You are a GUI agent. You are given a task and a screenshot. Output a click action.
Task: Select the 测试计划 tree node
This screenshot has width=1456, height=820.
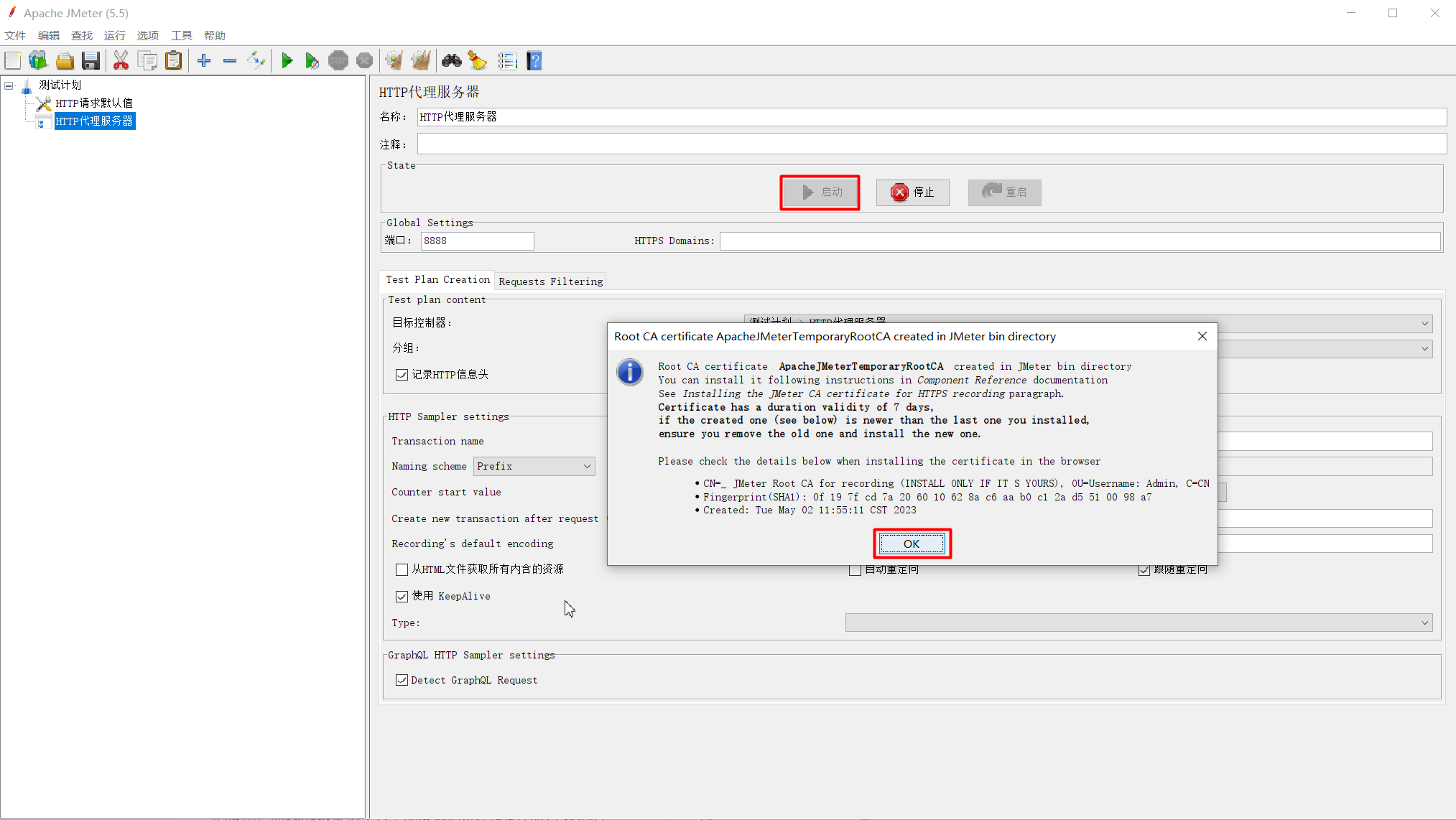[60, 85]
